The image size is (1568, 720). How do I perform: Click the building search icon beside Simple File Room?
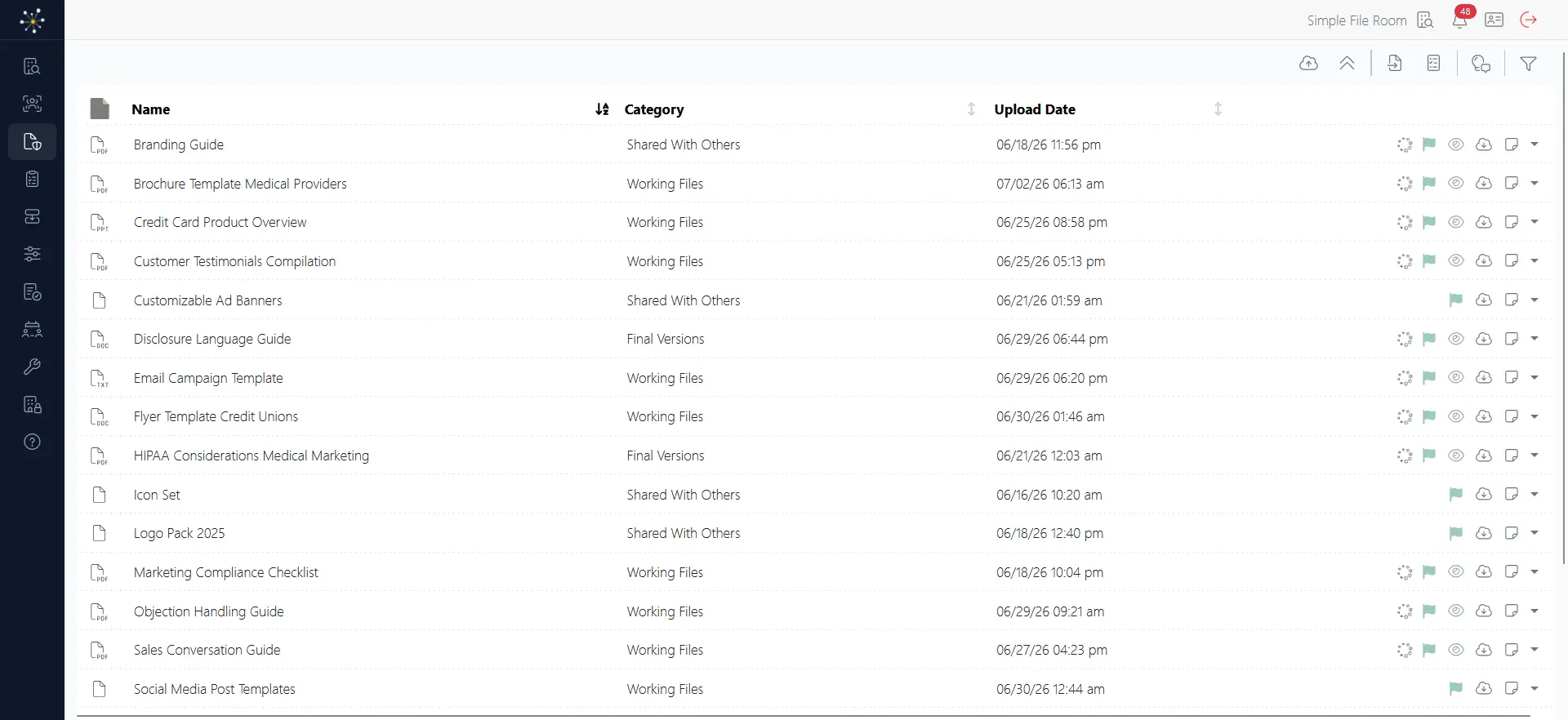tap(1425, 20)
